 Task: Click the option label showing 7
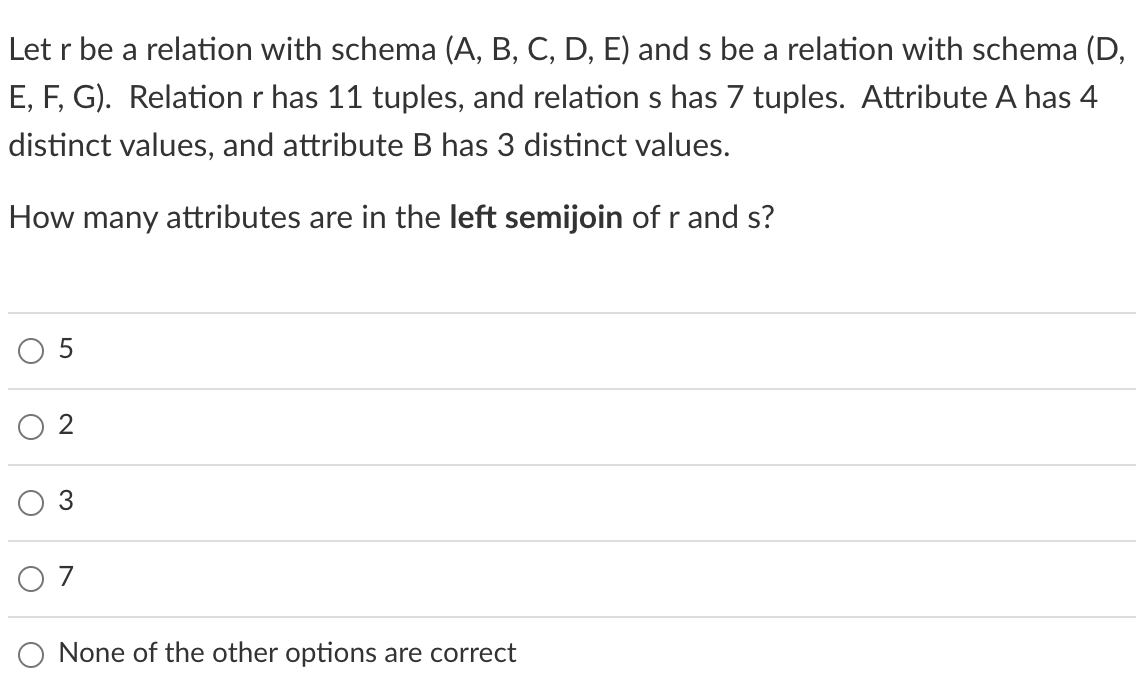pos(64,578)
